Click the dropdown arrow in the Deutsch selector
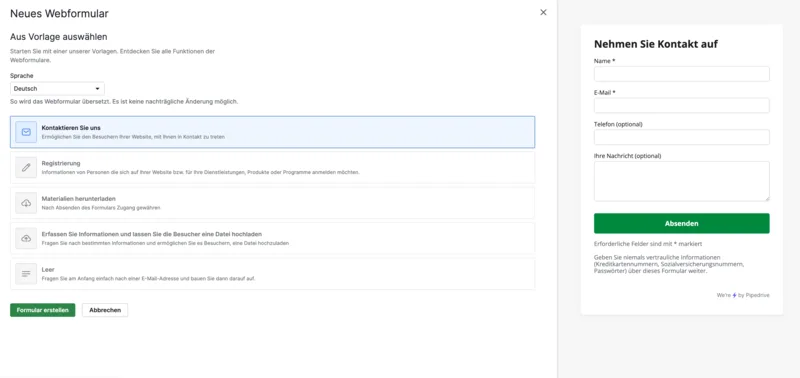Screen dimensions: 800x378 coord(97,89)
